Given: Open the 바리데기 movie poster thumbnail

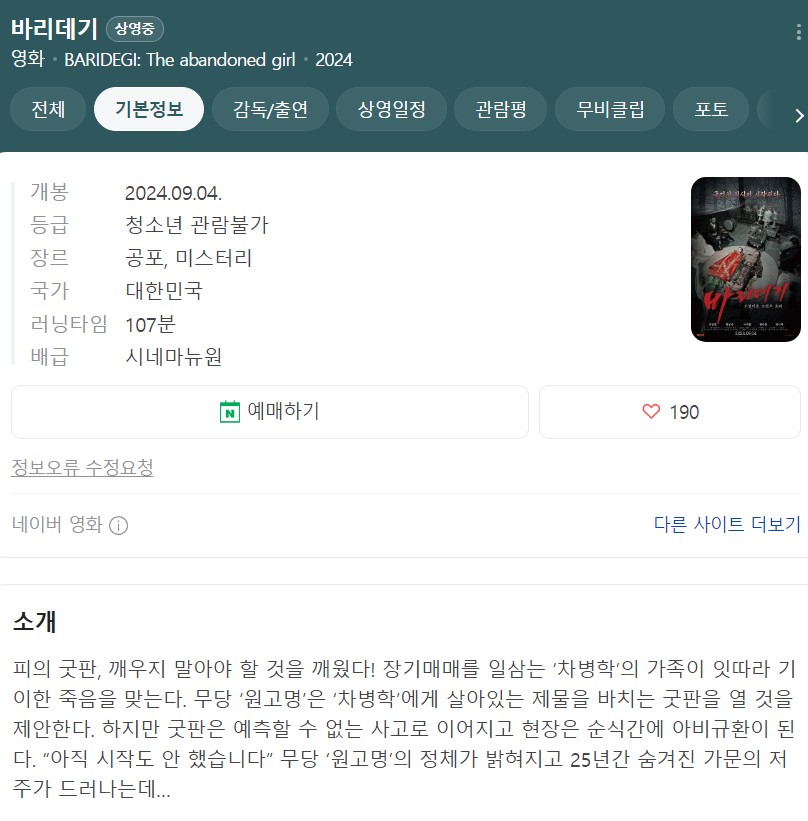Looking at the screenshot, I should [x=746, y=260].
